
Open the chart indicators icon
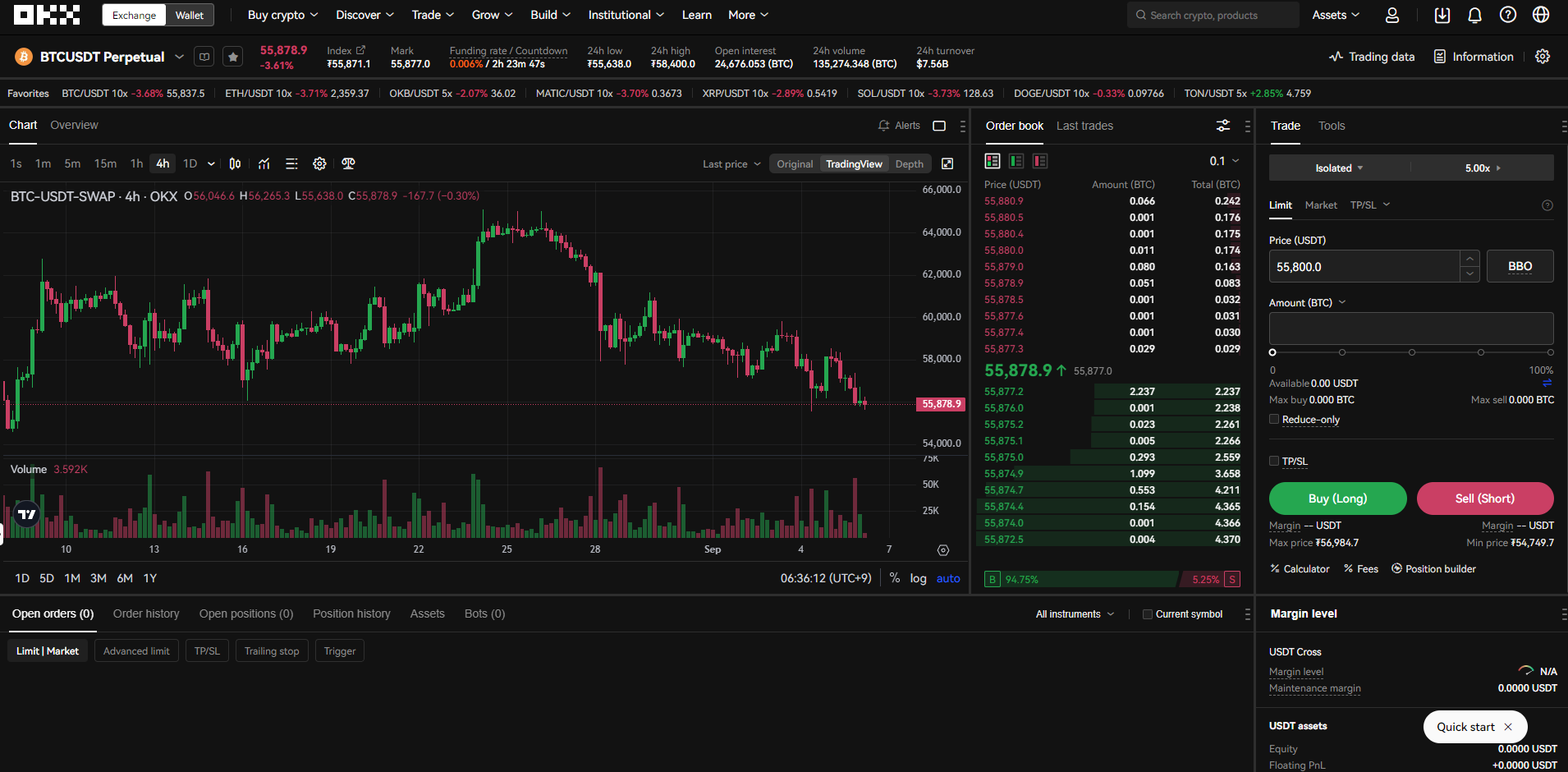tap(264, 163)
